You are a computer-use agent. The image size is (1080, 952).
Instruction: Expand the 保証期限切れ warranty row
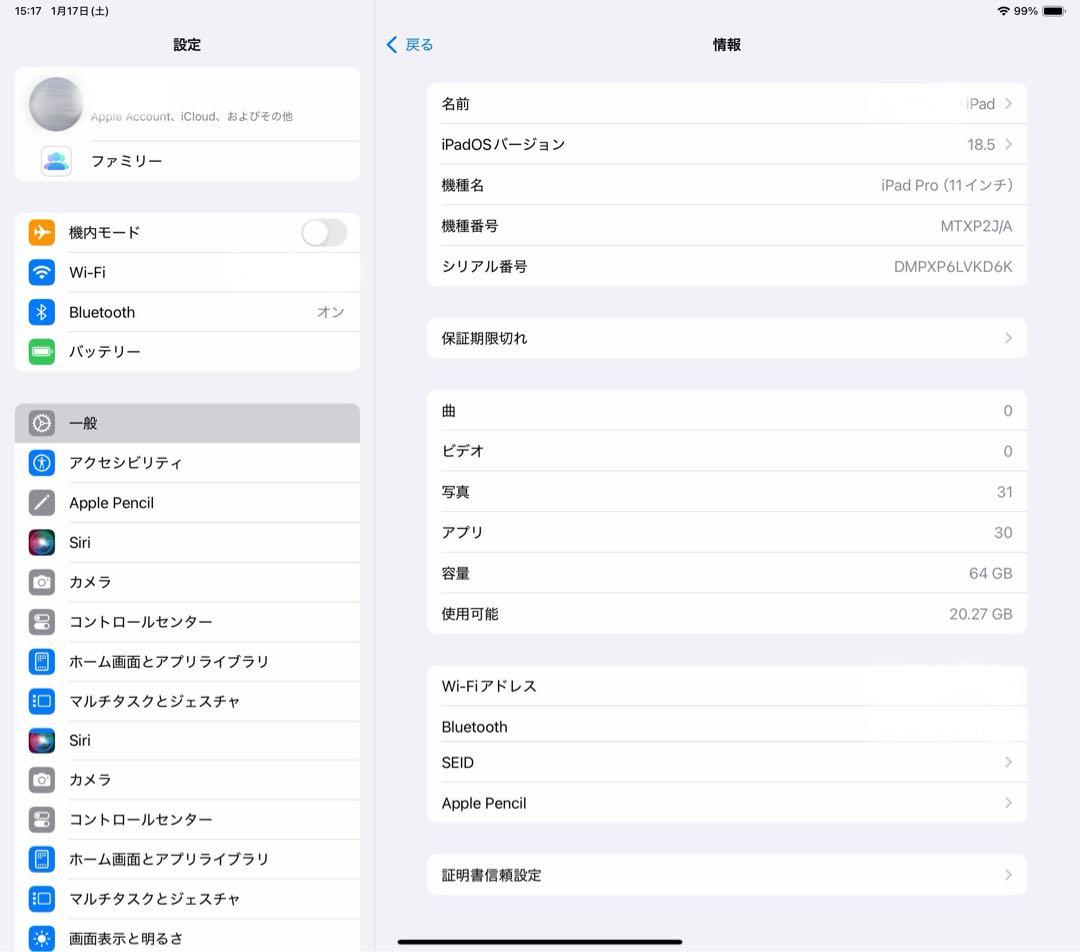point(727,338)
